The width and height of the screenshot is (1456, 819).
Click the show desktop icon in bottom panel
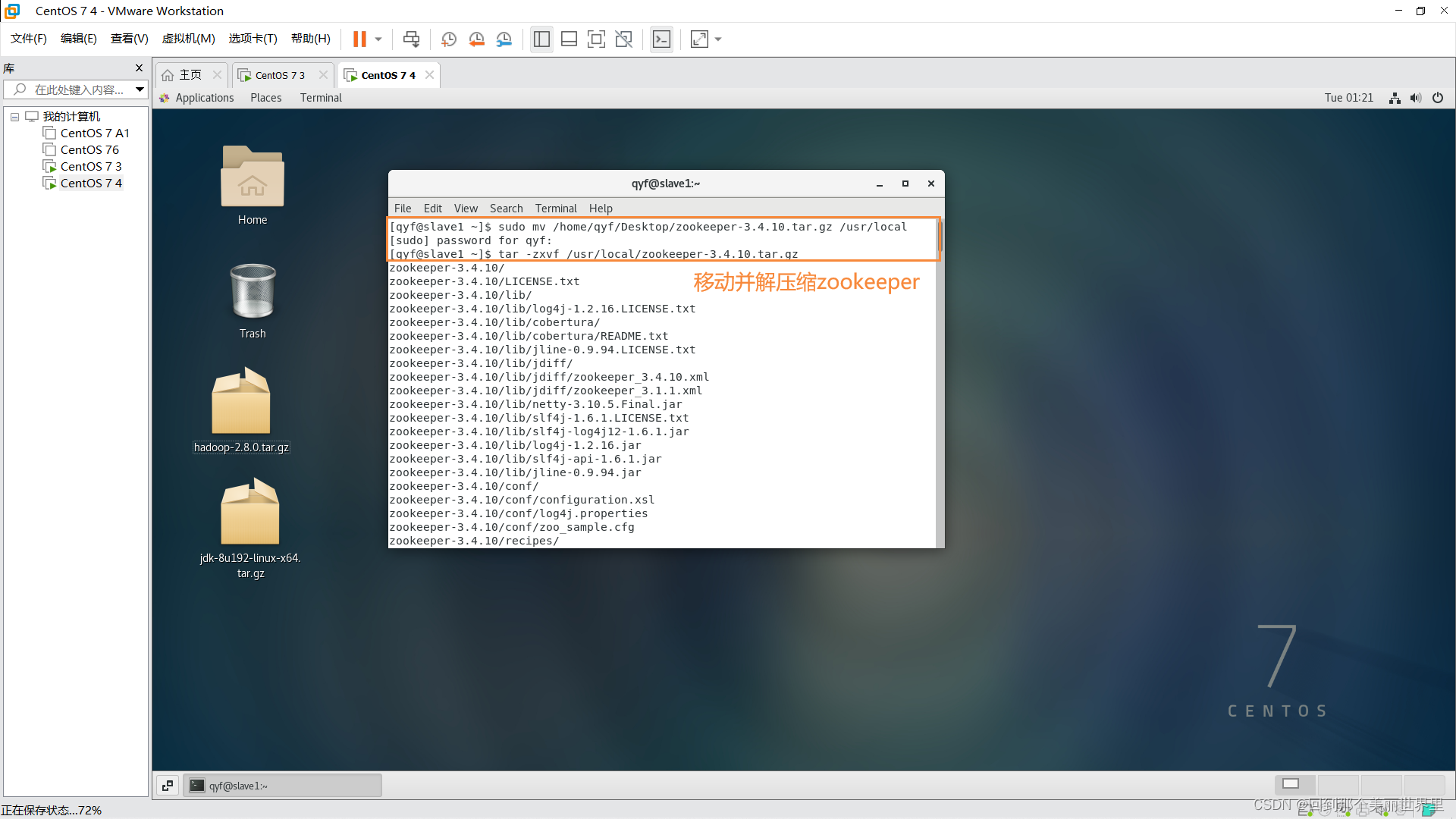coord(168,786)
